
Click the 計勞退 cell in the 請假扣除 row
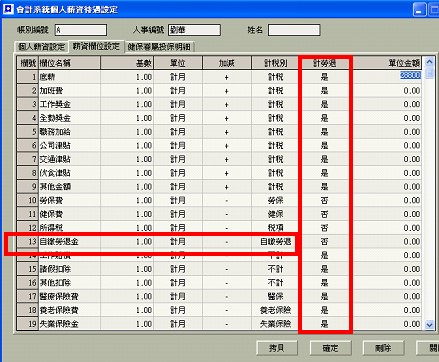click(325, 269)
